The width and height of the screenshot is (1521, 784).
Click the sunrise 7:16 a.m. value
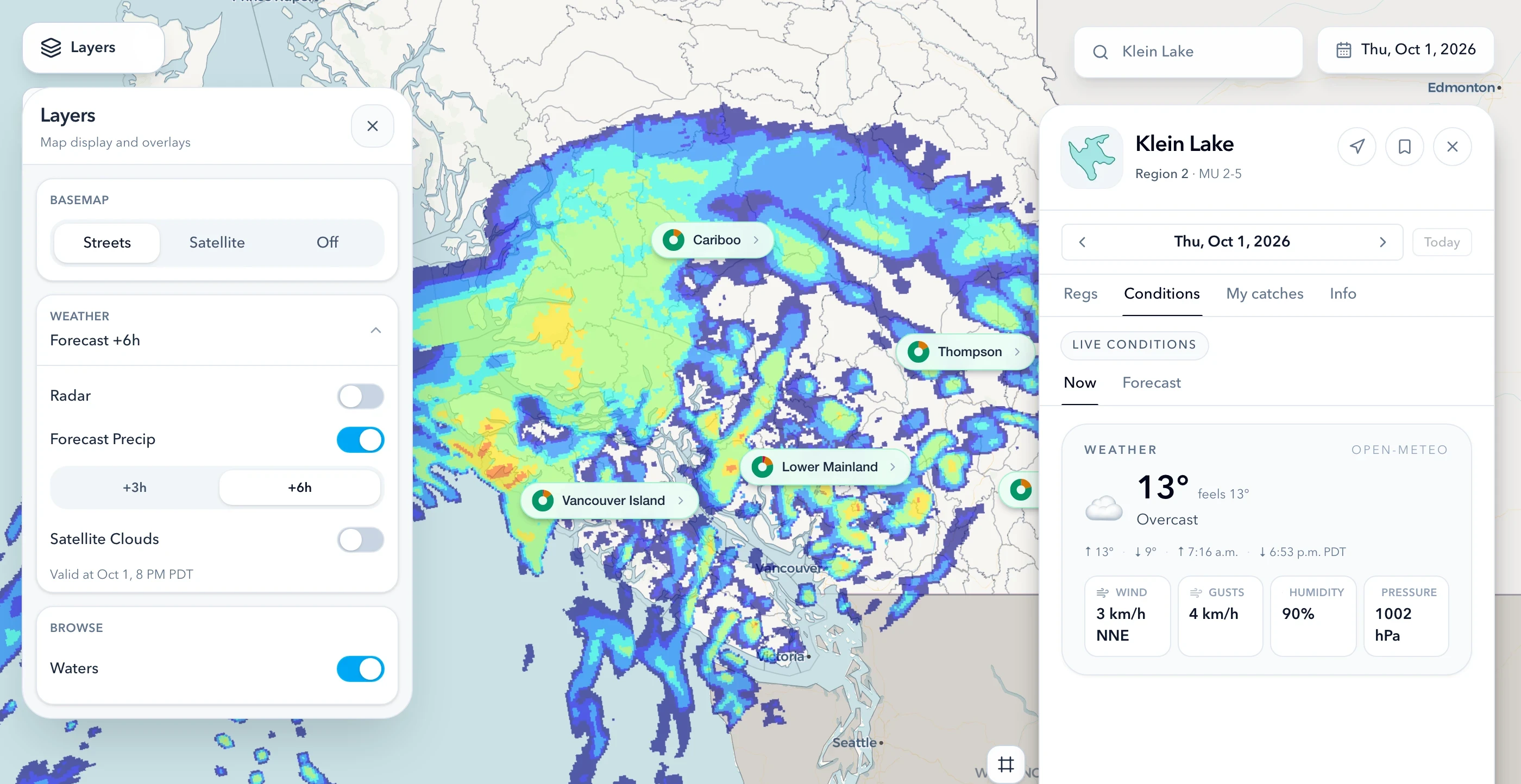tap(1208, 552)
